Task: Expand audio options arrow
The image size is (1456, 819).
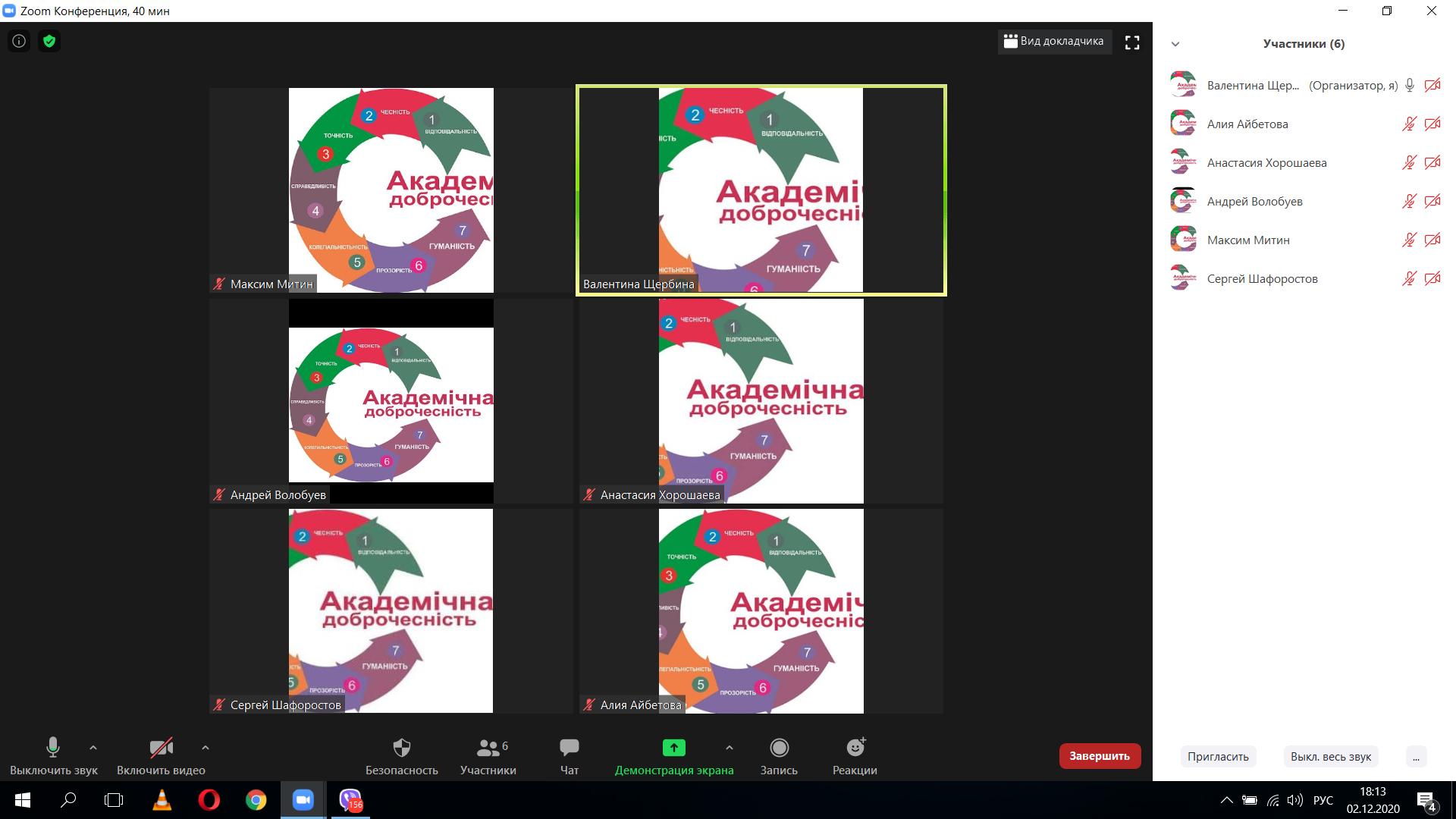Action: (93, 748)
